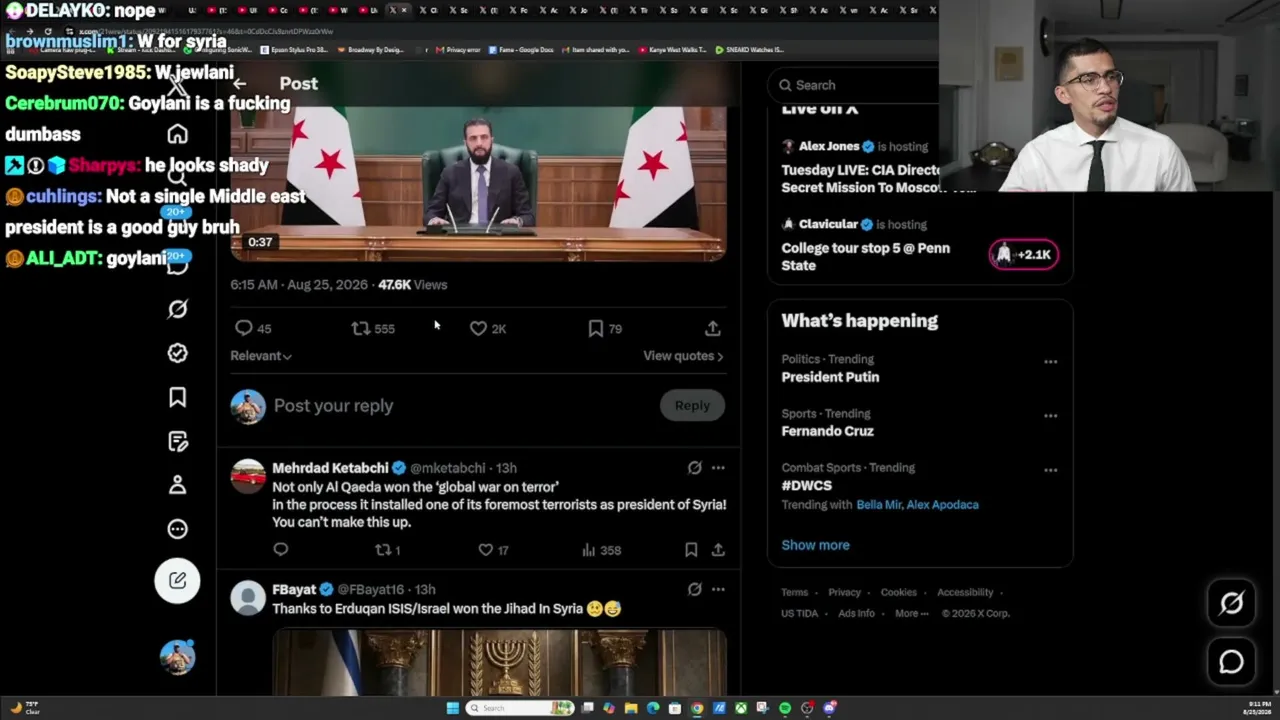Share Mehrdad Ketabchi's comment
The image size is (1280, 720).
[718, 550]
